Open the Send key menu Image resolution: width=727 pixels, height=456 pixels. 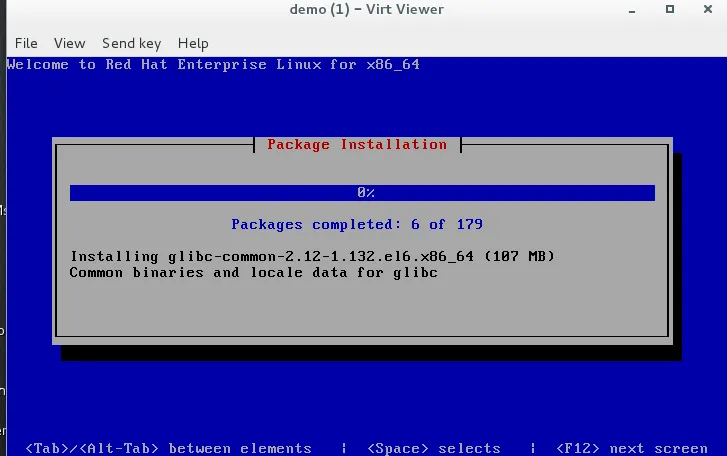[132, 43]
